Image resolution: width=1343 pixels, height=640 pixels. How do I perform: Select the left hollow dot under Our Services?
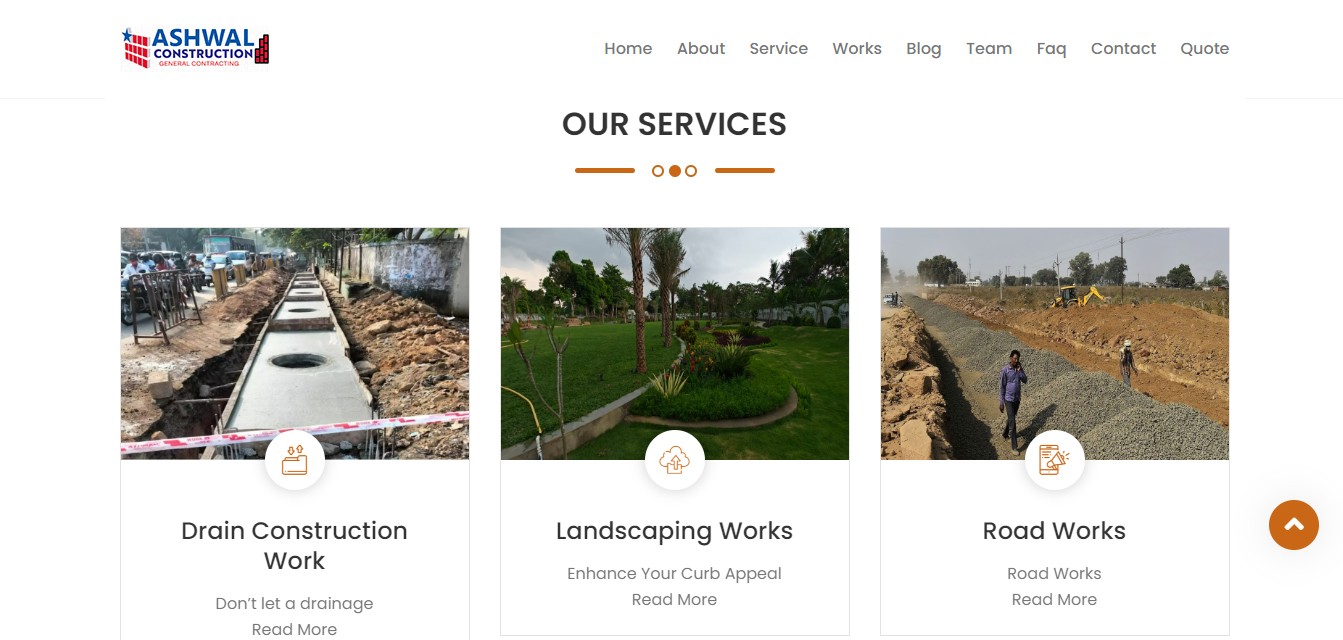[x=658, y=171]
